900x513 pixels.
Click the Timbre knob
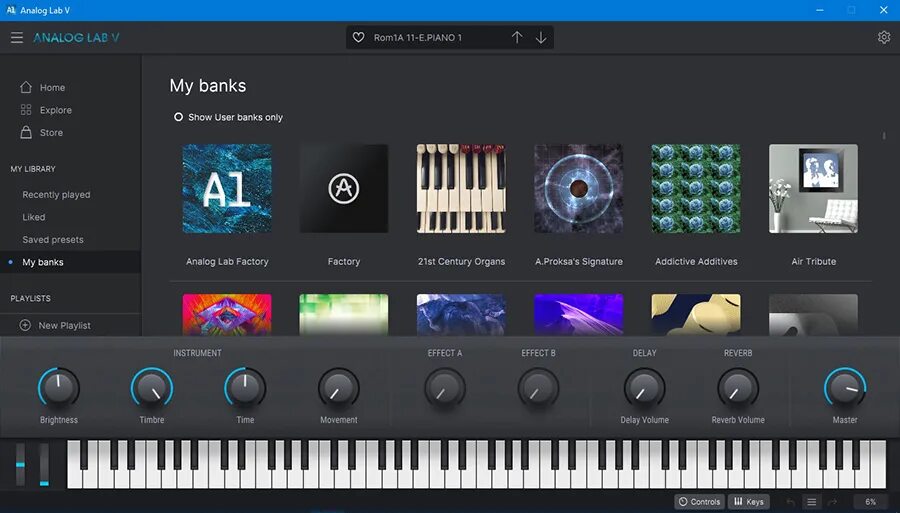click(x=152, y=388)
